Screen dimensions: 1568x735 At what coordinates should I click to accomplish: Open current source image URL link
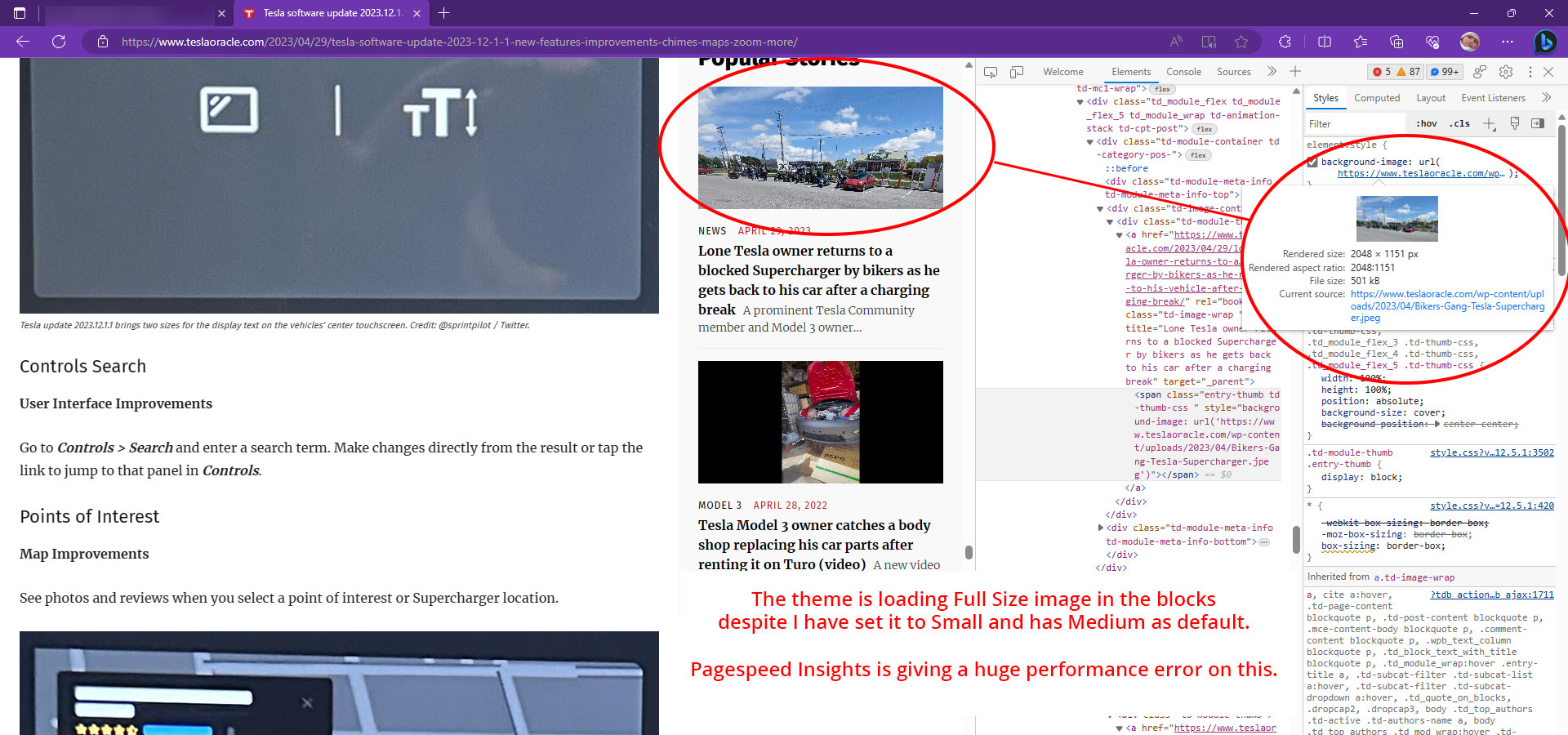tap(1447, 306)
